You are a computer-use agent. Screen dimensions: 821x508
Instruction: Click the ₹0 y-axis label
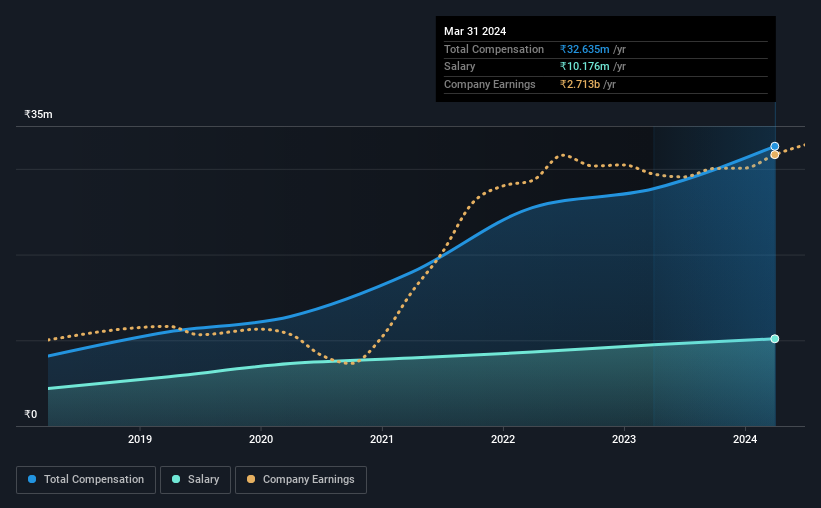tap(31, 414)
